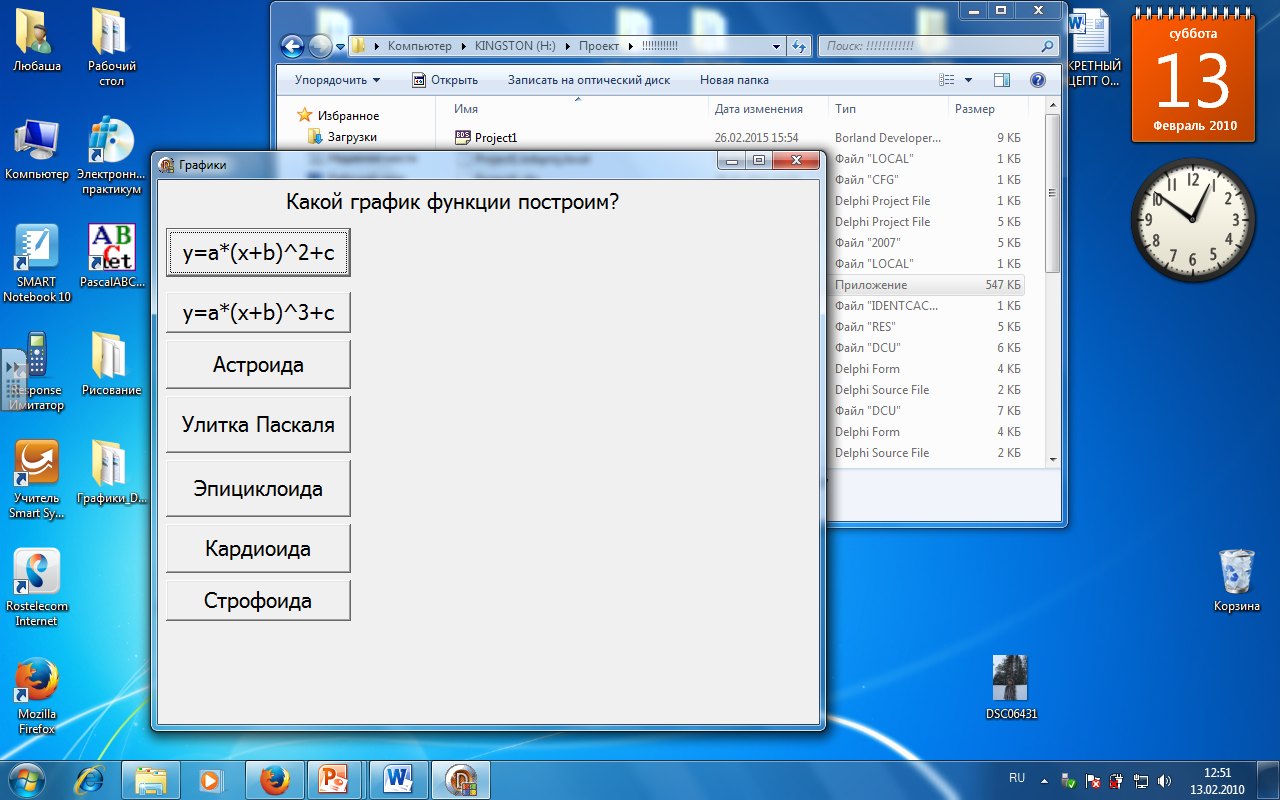Click the Explorer back navigation arrow
The width and height of the screenshot is (1280, 800).
(292, 46)
